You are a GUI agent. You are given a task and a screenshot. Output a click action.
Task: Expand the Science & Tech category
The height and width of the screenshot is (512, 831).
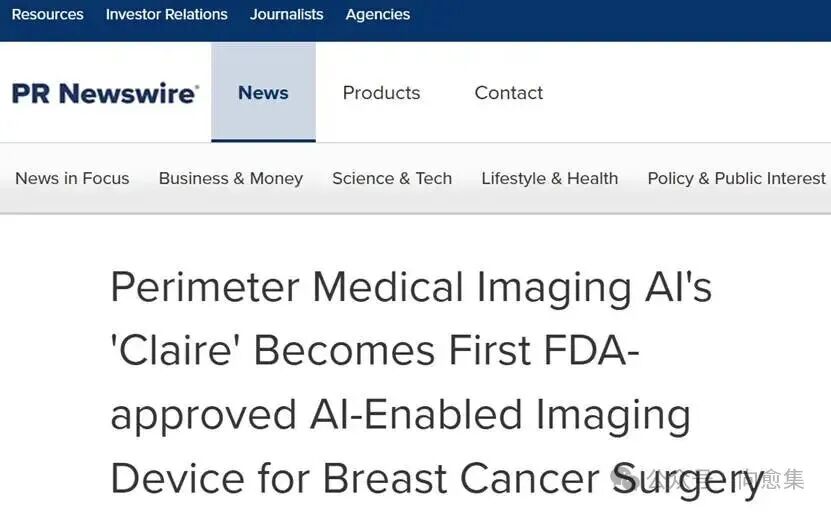pos(392,179)
